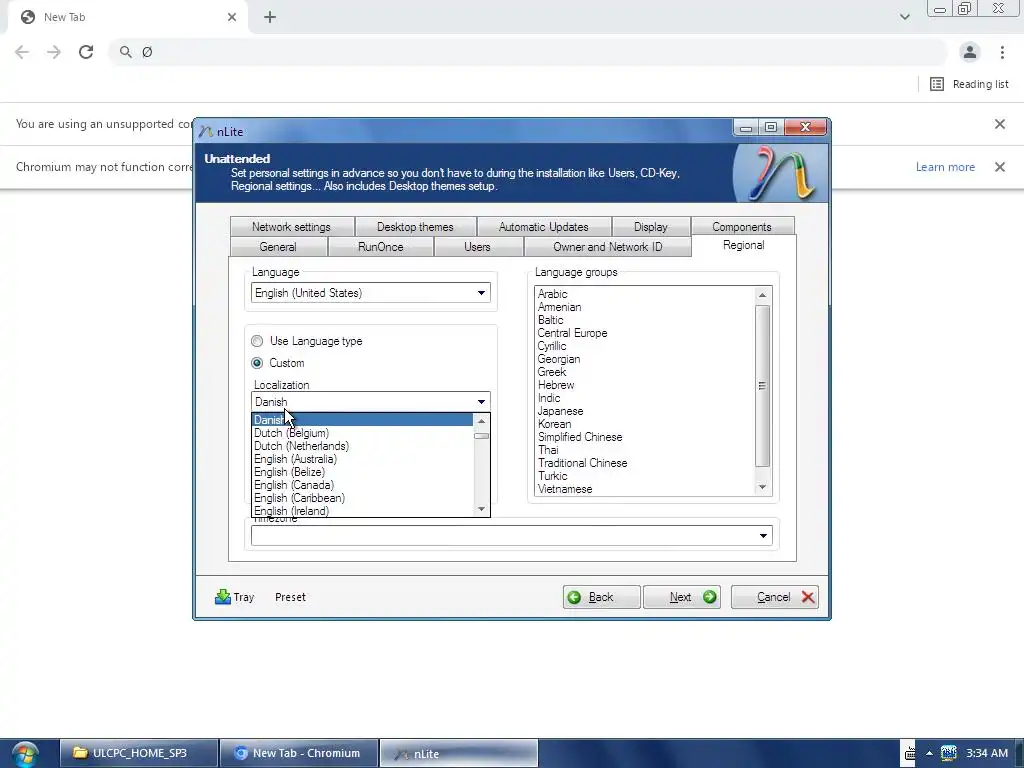Choose English (Canada) from list
Screen dimensions: 1024x768
pyautogui.click(x=362, y=485)
